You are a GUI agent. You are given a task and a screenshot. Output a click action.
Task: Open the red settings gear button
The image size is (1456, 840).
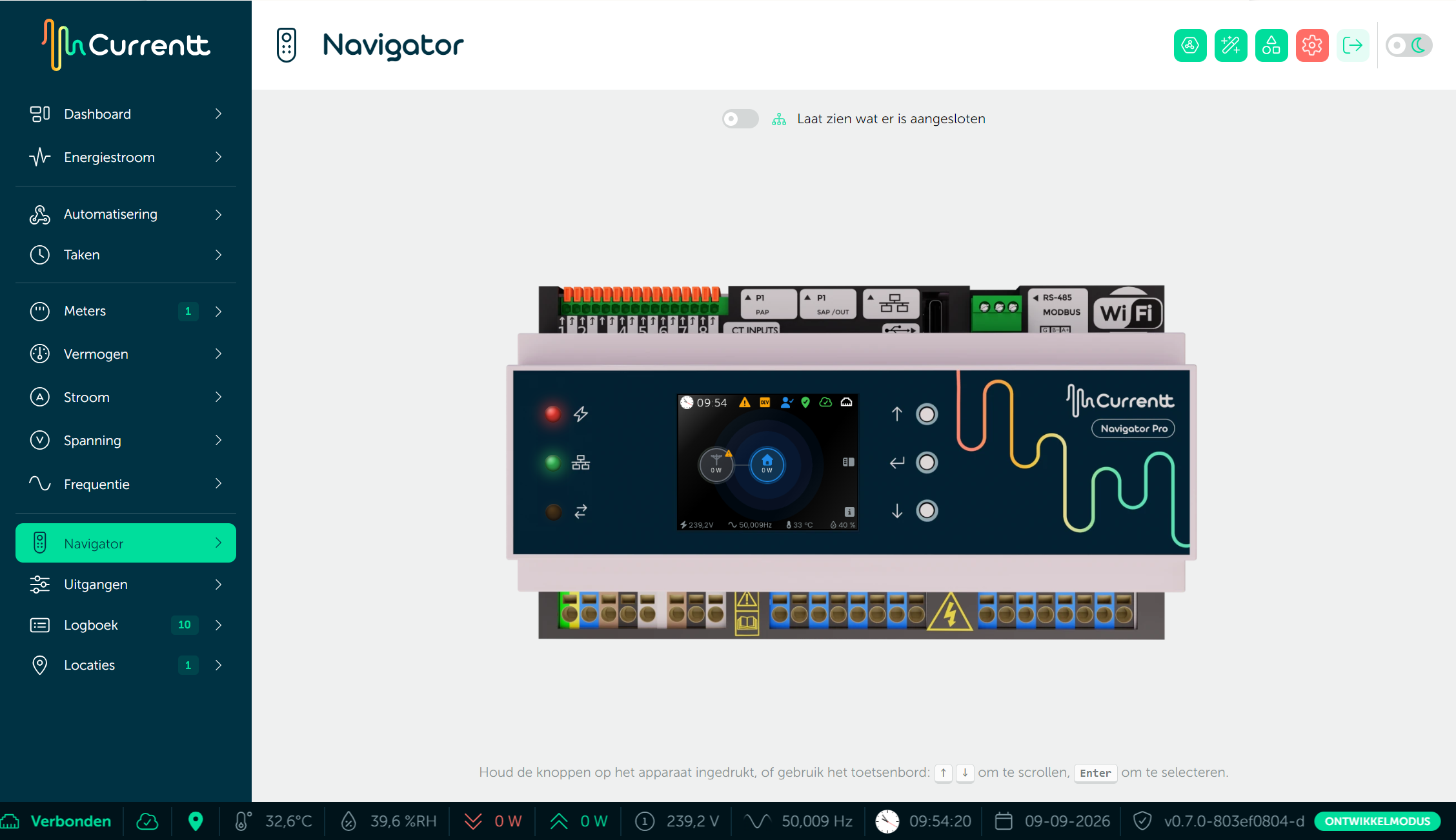click(1312, 45)
